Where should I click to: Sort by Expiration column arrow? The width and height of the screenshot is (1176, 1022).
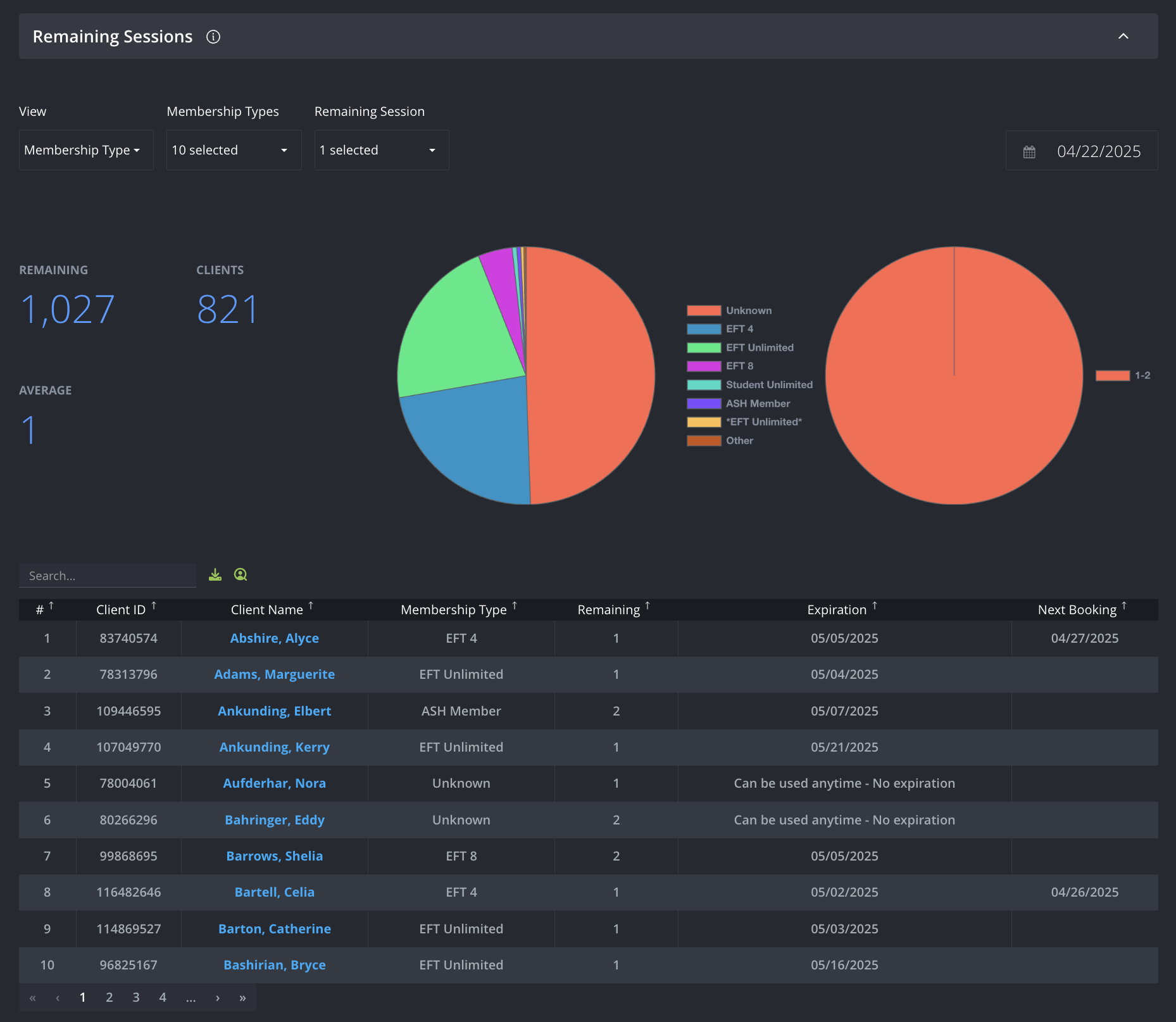[875, 606]
